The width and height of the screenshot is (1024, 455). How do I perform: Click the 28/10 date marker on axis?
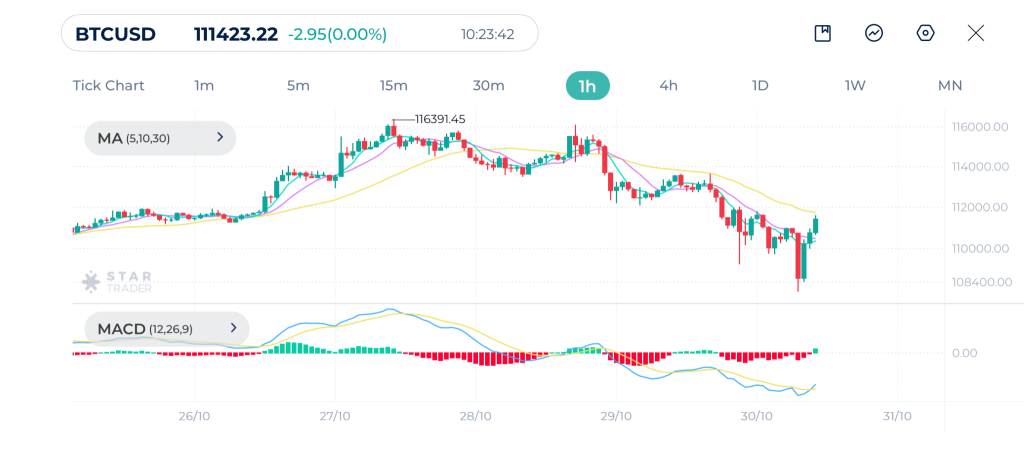[x=475, y=416]
